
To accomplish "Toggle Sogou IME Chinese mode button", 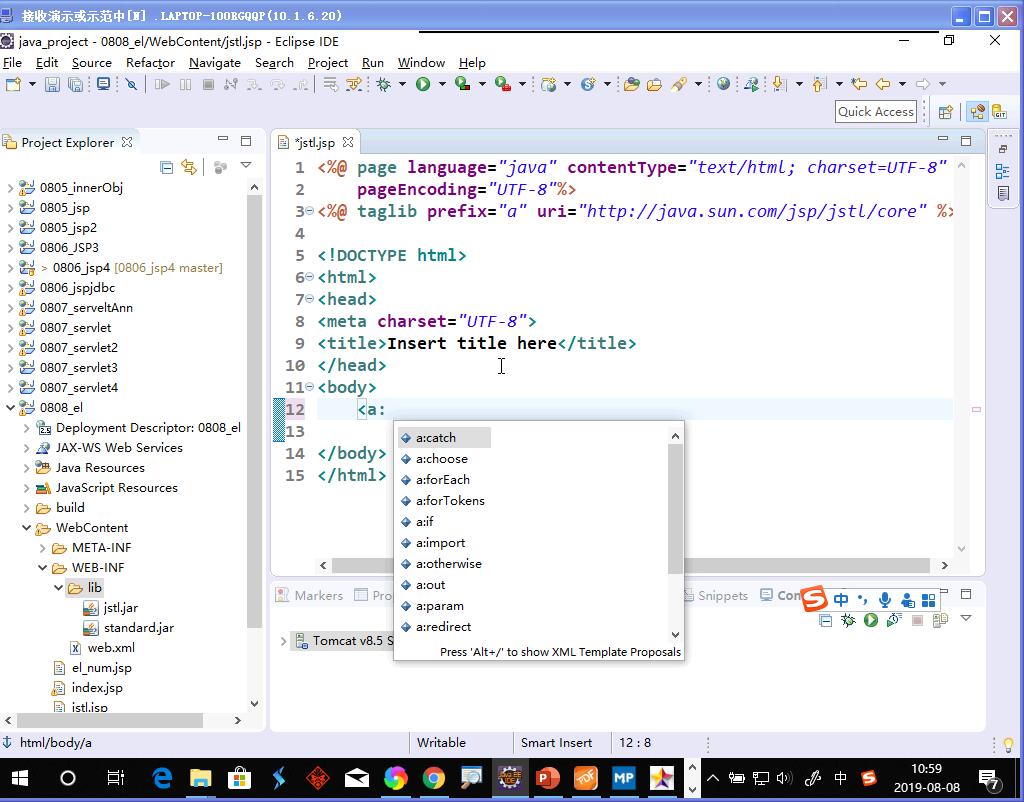I will pyautogui.click(x=841, y=600).
